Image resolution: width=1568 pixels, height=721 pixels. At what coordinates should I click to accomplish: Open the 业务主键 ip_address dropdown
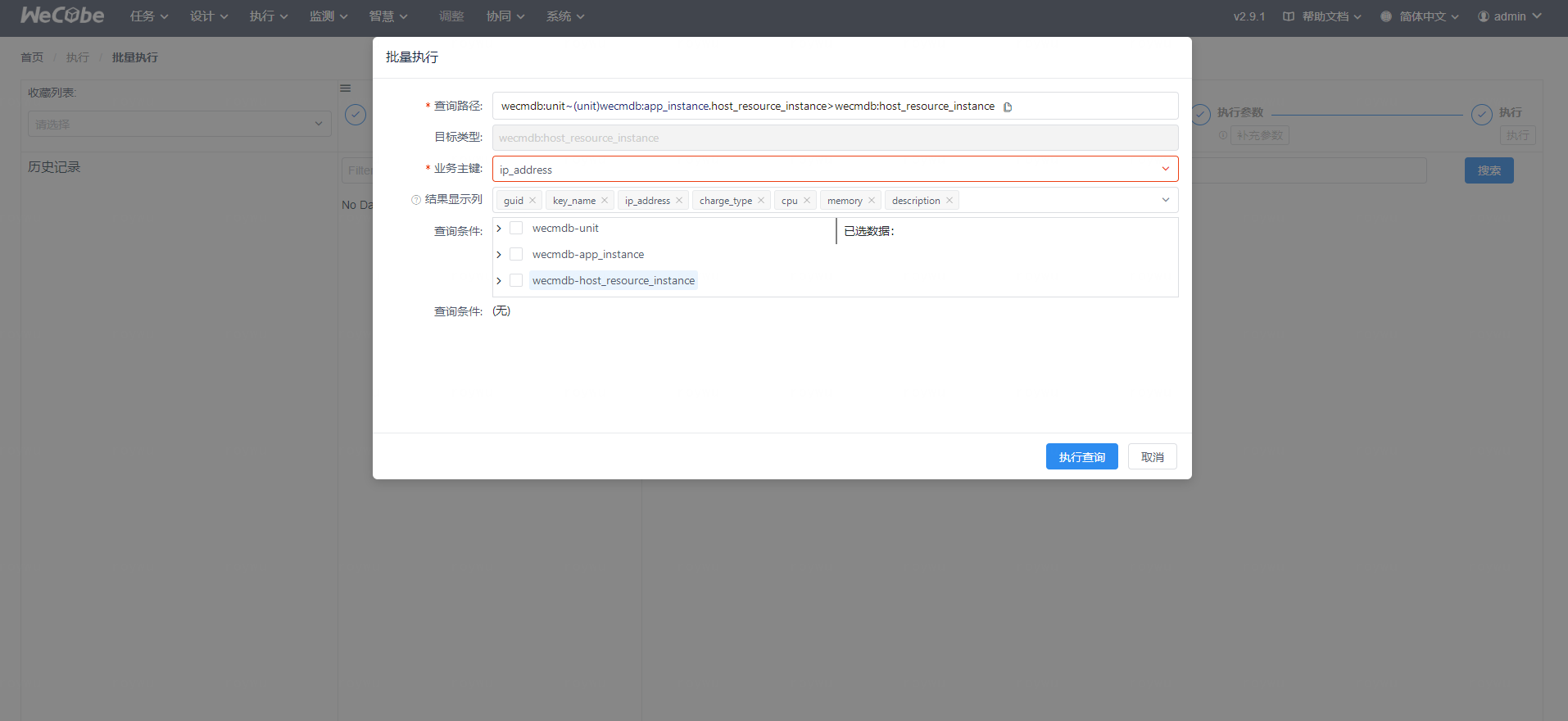coord(835,169)
